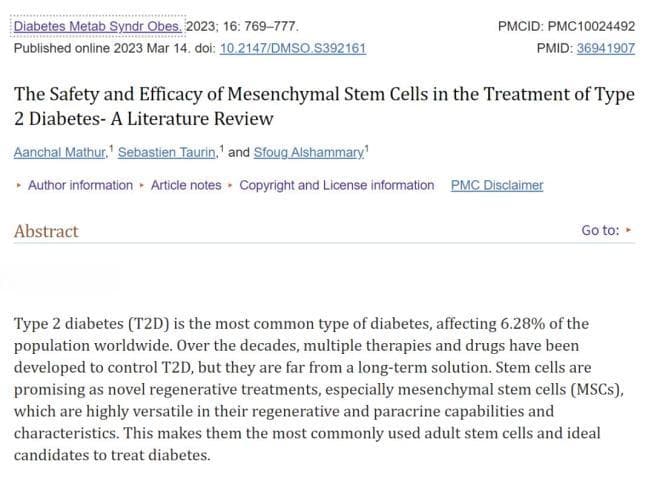Click the abstract paragraph about Type 2 diabetes
654x480 pixels.
319,389
